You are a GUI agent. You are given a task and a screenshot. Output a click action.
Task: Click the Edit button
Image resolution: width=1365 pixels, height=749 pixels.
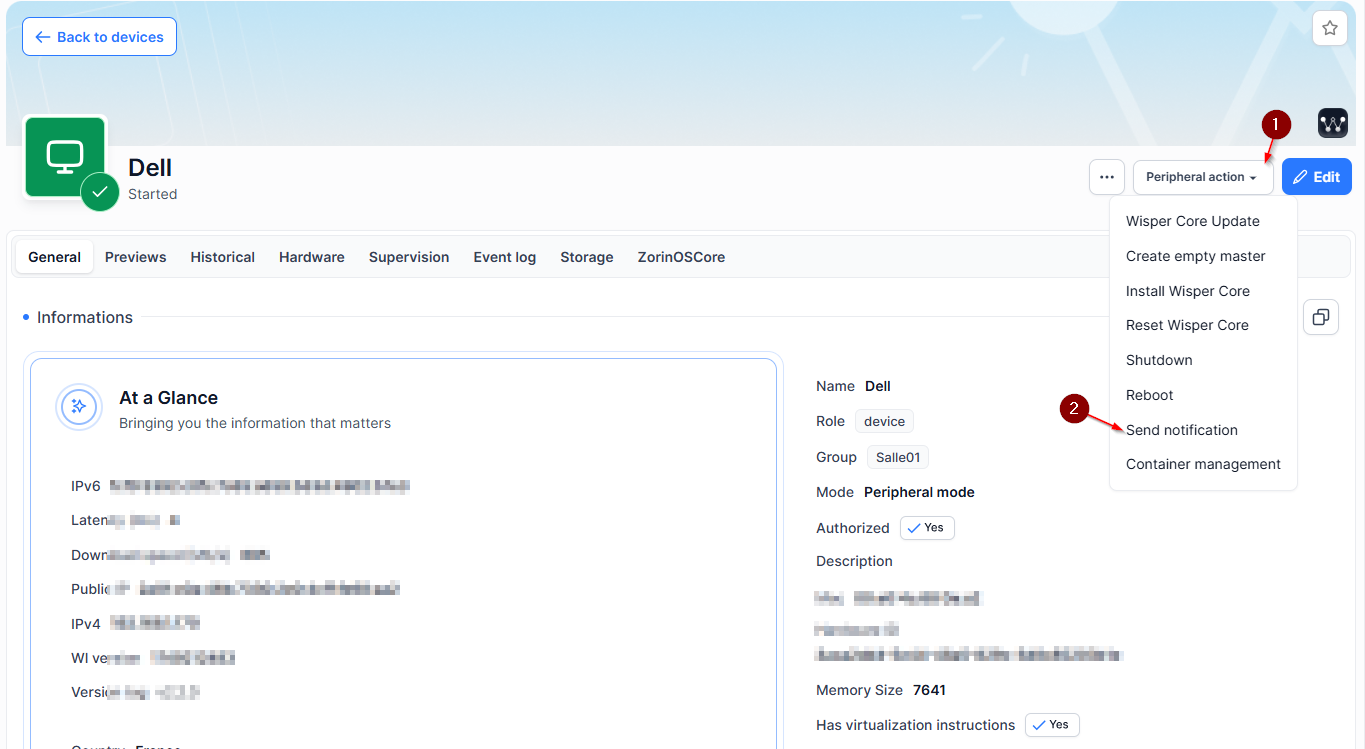(x=1316, y=177)
